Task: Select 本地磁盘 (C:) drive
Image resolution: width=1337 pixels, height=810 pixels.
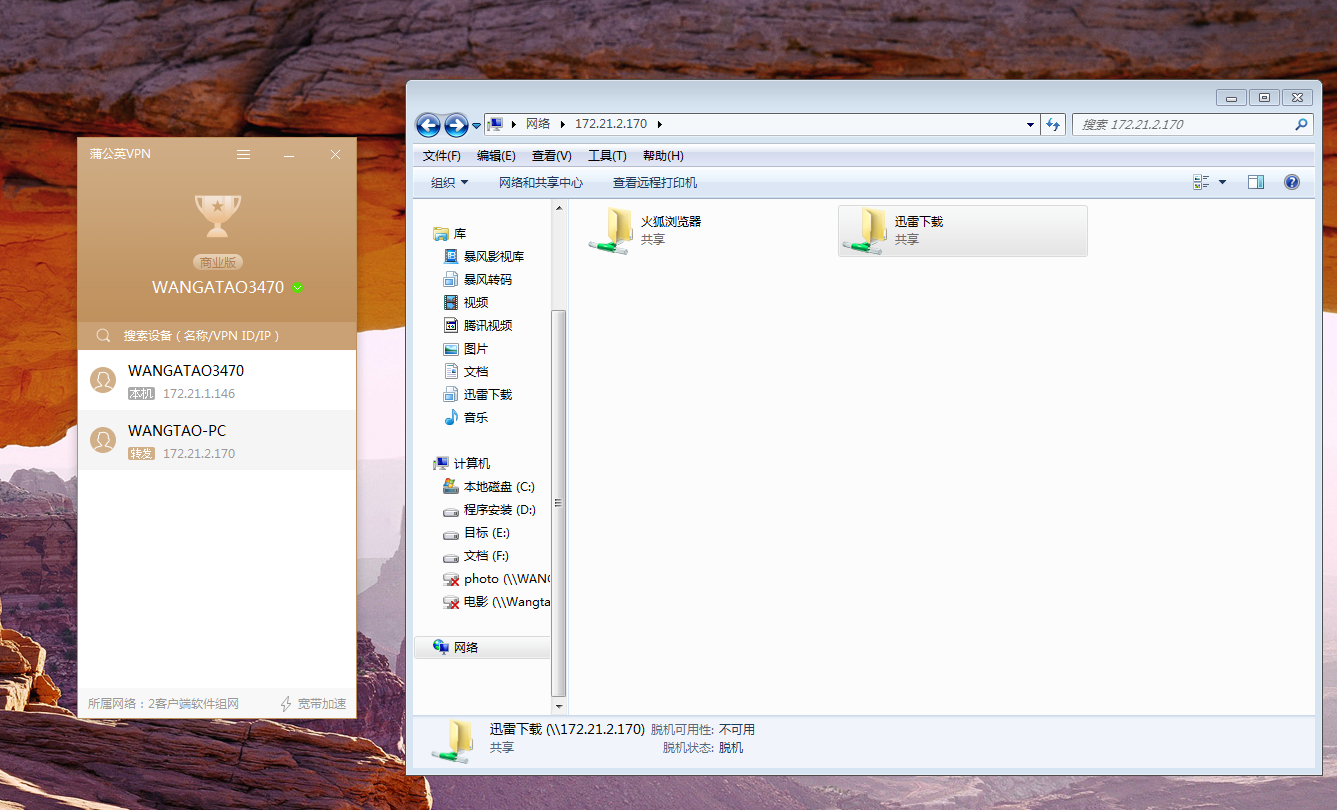Action: click(x=489, y=487)
